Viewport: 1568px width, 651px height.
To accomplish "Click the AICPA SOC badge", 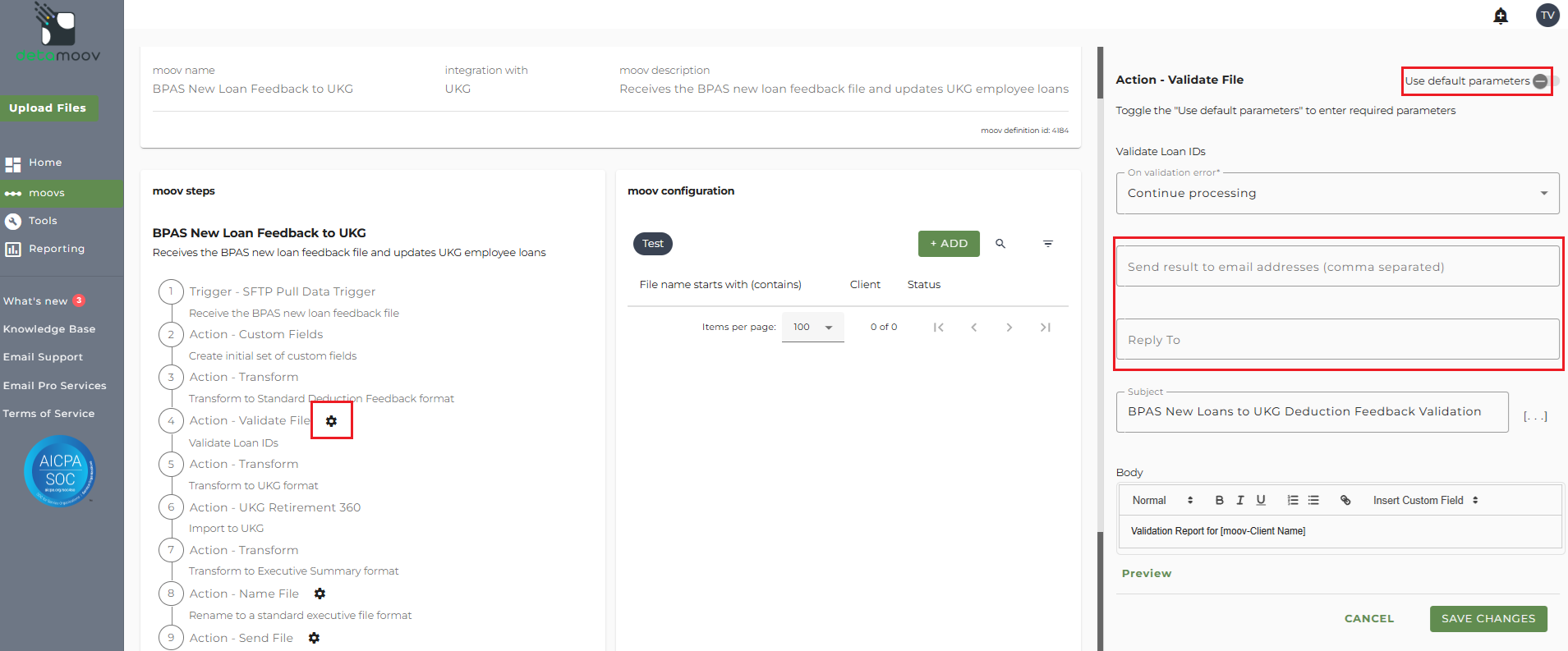I will [60, 470].
